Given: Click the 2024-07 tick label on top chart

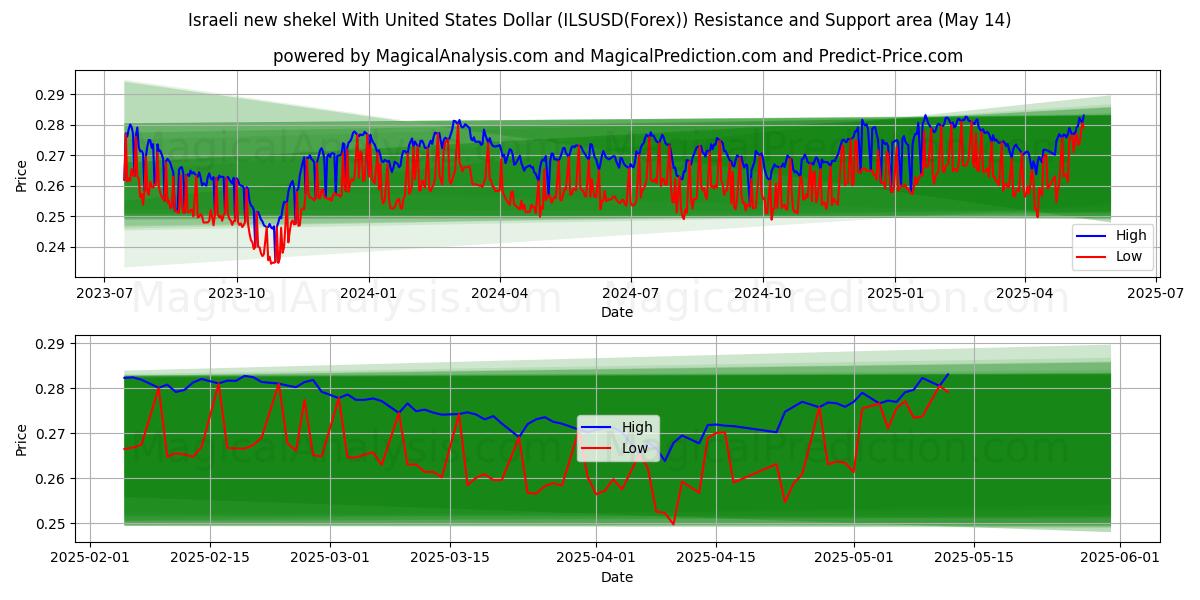Looking at the screenshot, I should 630,295.
